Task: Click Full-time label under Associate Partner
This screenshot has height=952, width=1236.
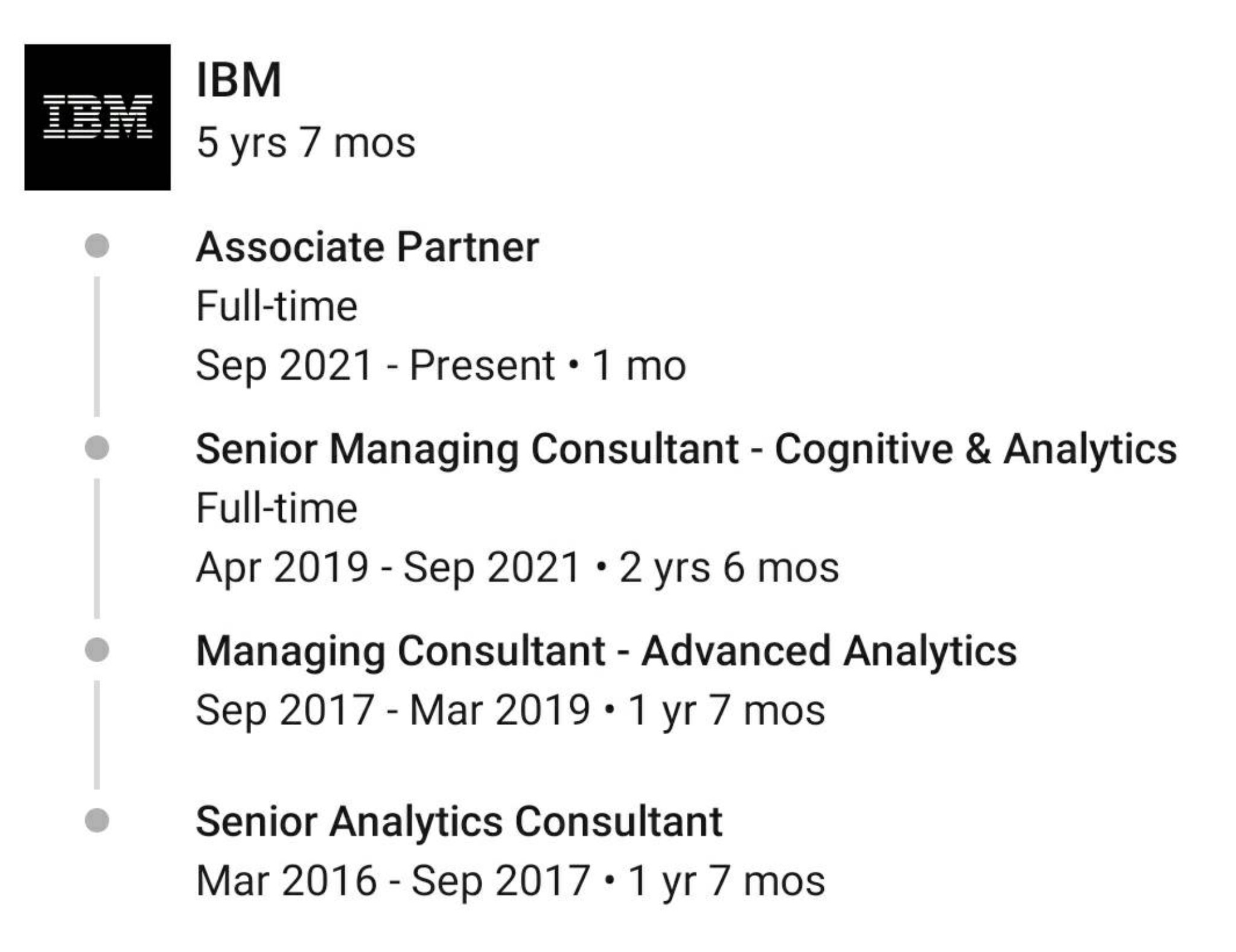Action: pyautogui.click(x=277, y=306)
